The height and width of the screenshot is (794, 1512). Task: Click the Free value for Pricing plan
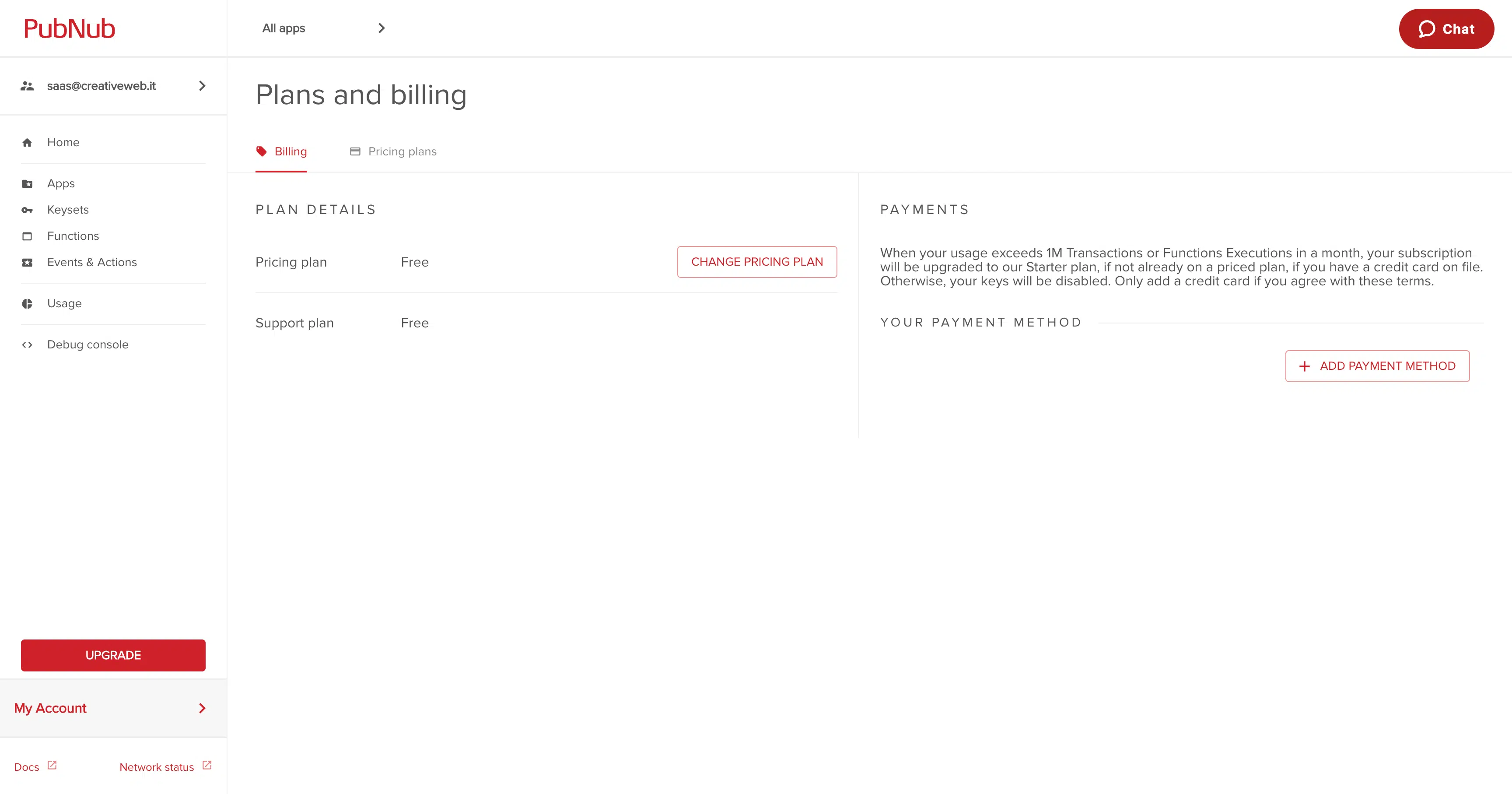point(415,262)
